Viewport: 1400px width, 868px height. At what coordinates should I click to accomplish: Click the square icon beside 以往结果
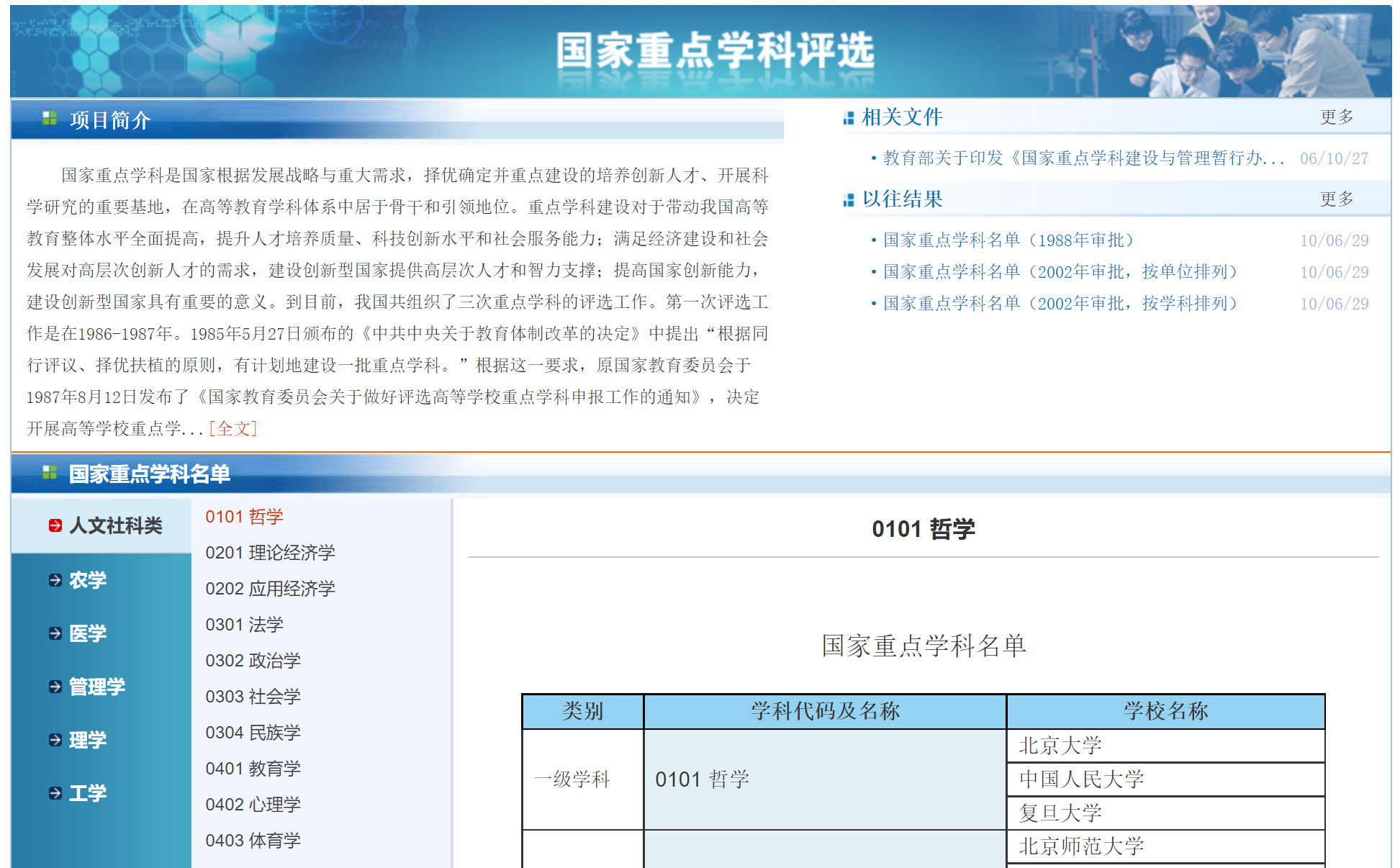tap(849, 200)
